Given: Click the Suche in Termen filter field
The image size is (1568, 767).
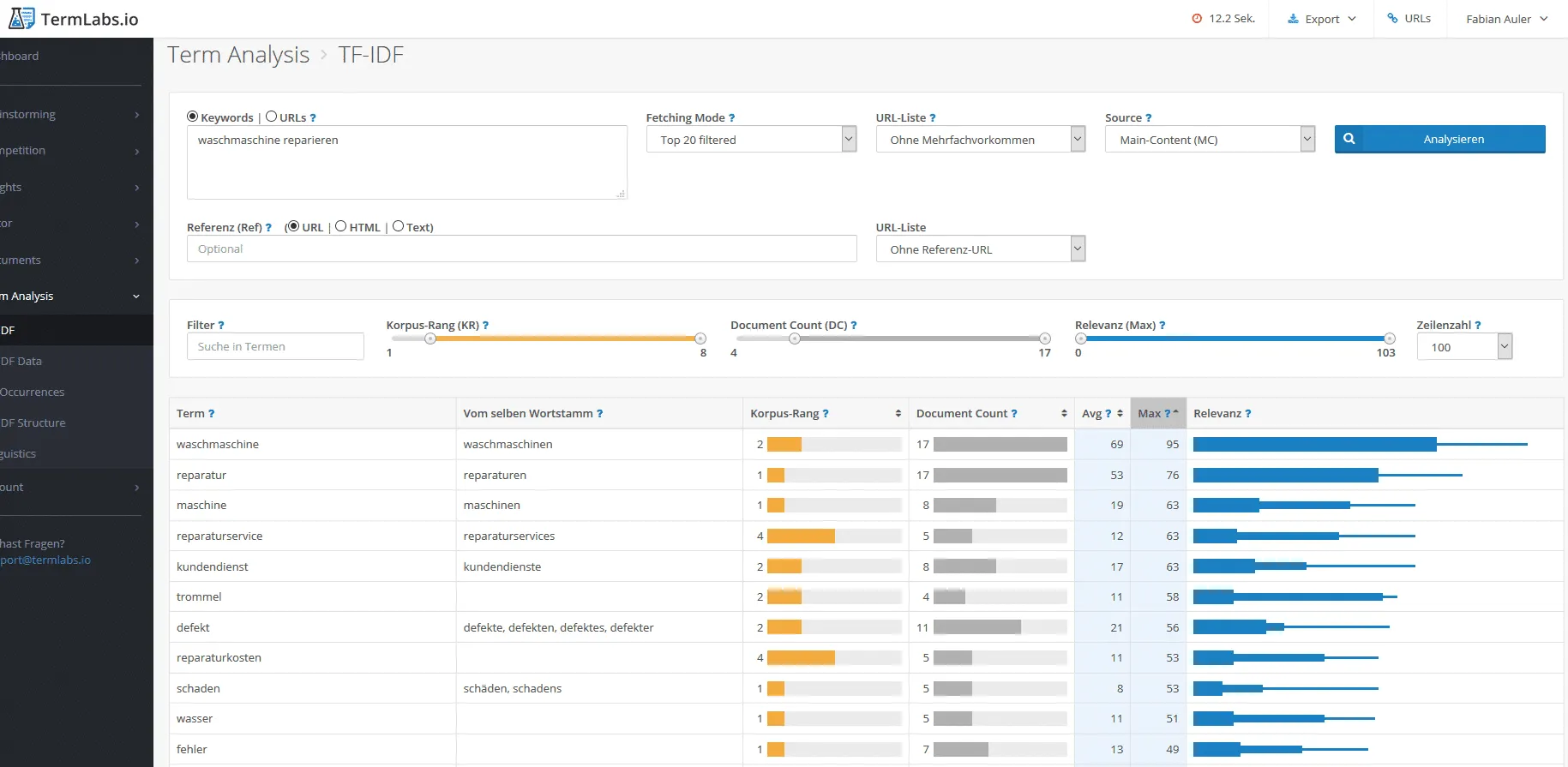Looking at the screenshot, I should coord(275,346).
